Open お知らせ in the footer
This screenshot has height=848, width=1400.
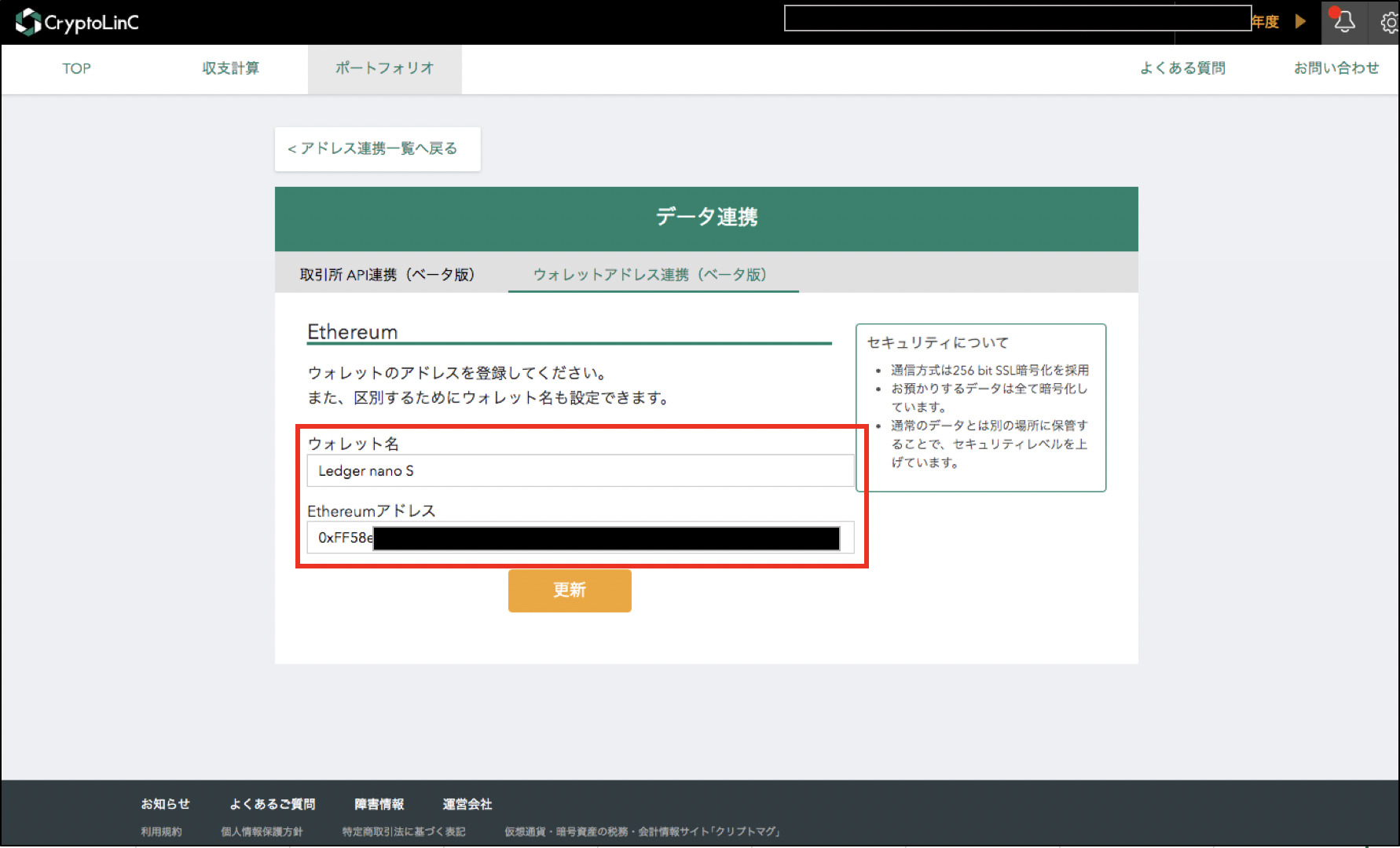tap(165, 804)
